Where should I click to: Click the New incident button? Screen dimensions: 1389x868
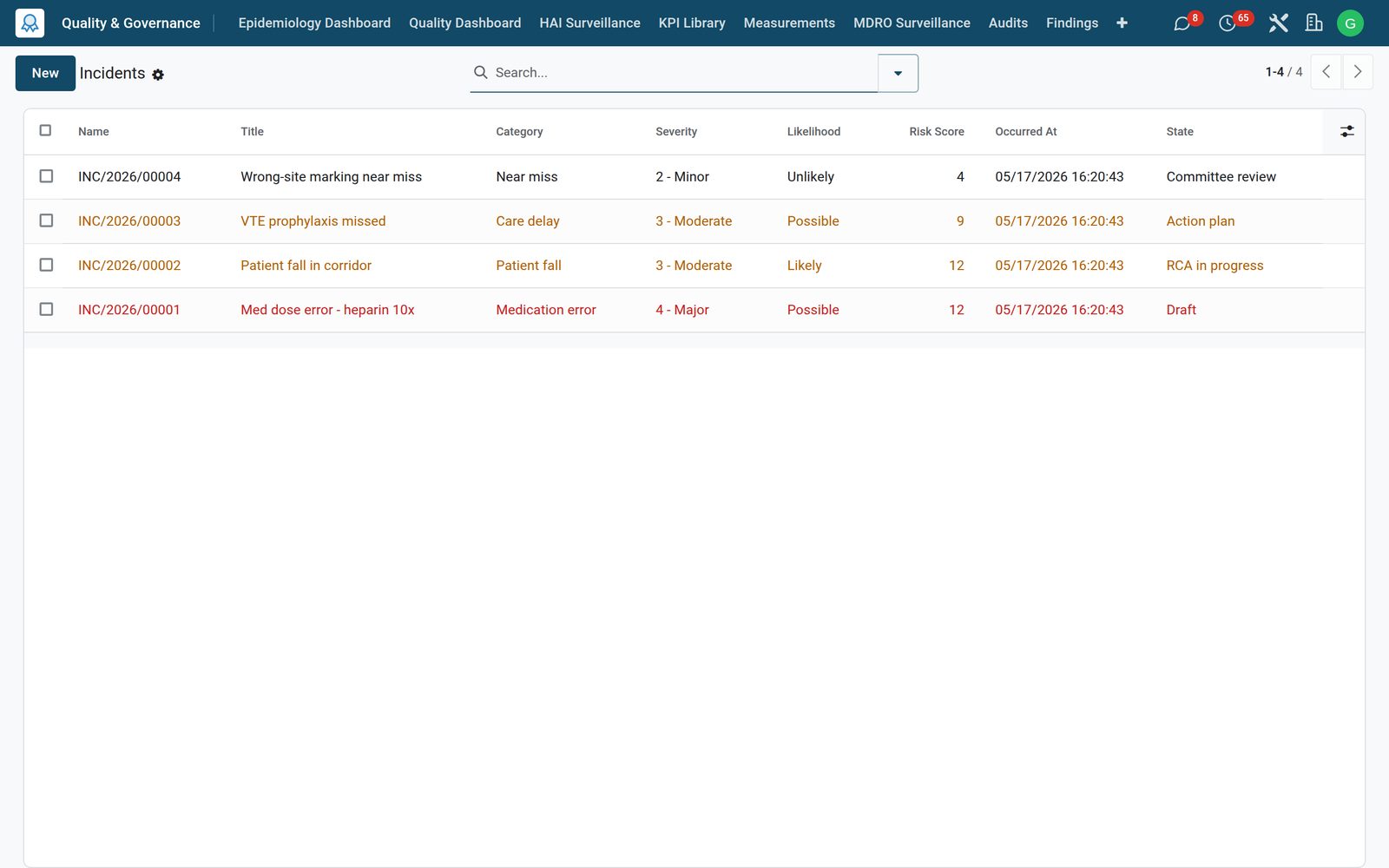coord(45,73)
